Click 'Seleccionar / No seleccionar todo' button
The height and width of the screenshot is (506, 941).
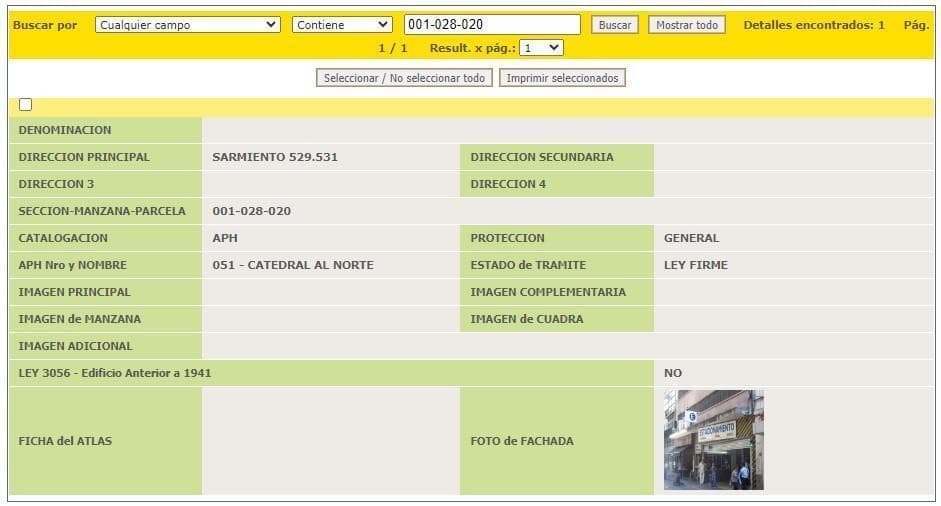coord(404,78)
